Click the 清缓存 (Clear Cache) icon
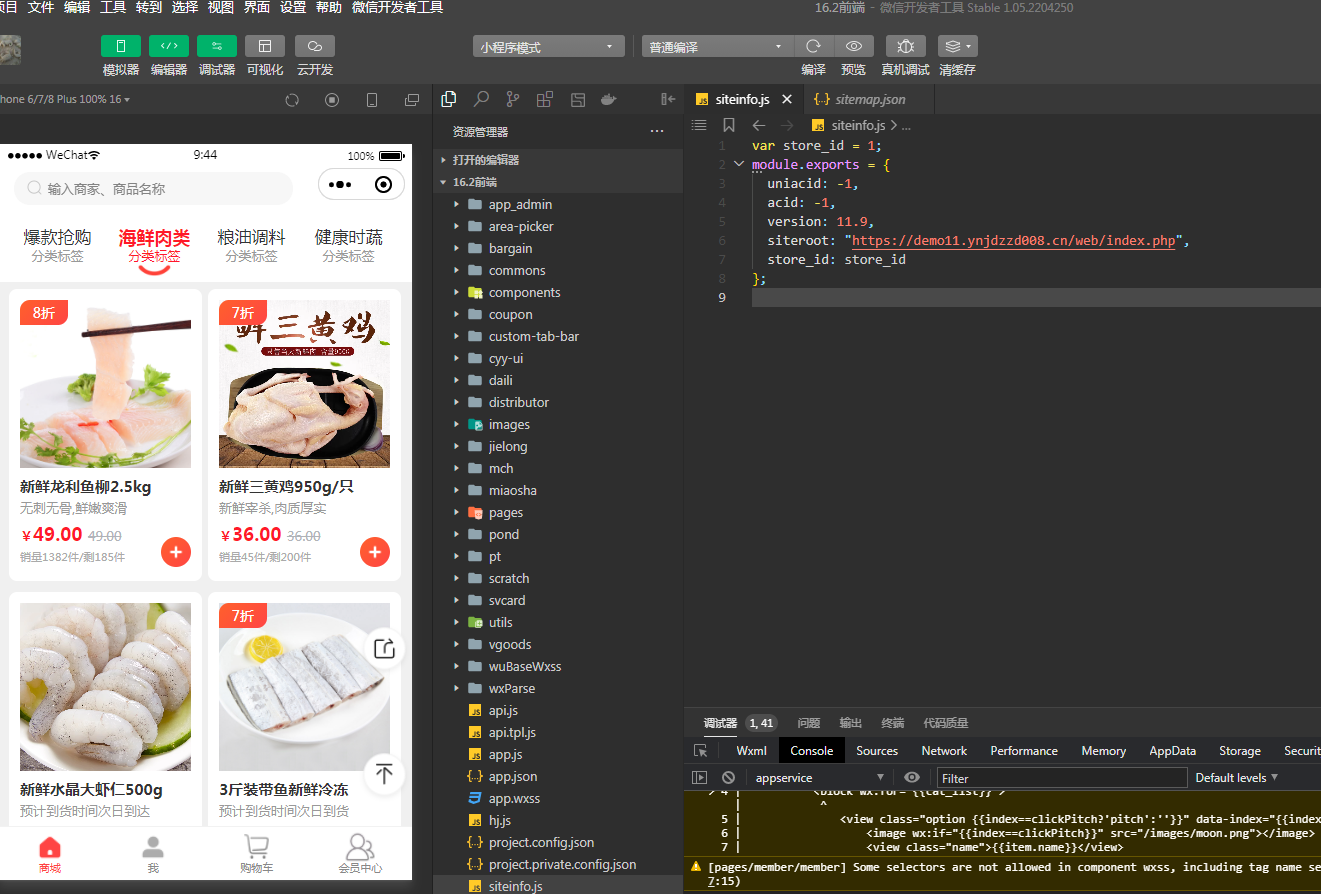1321x894 pixels. coord(955,45)
